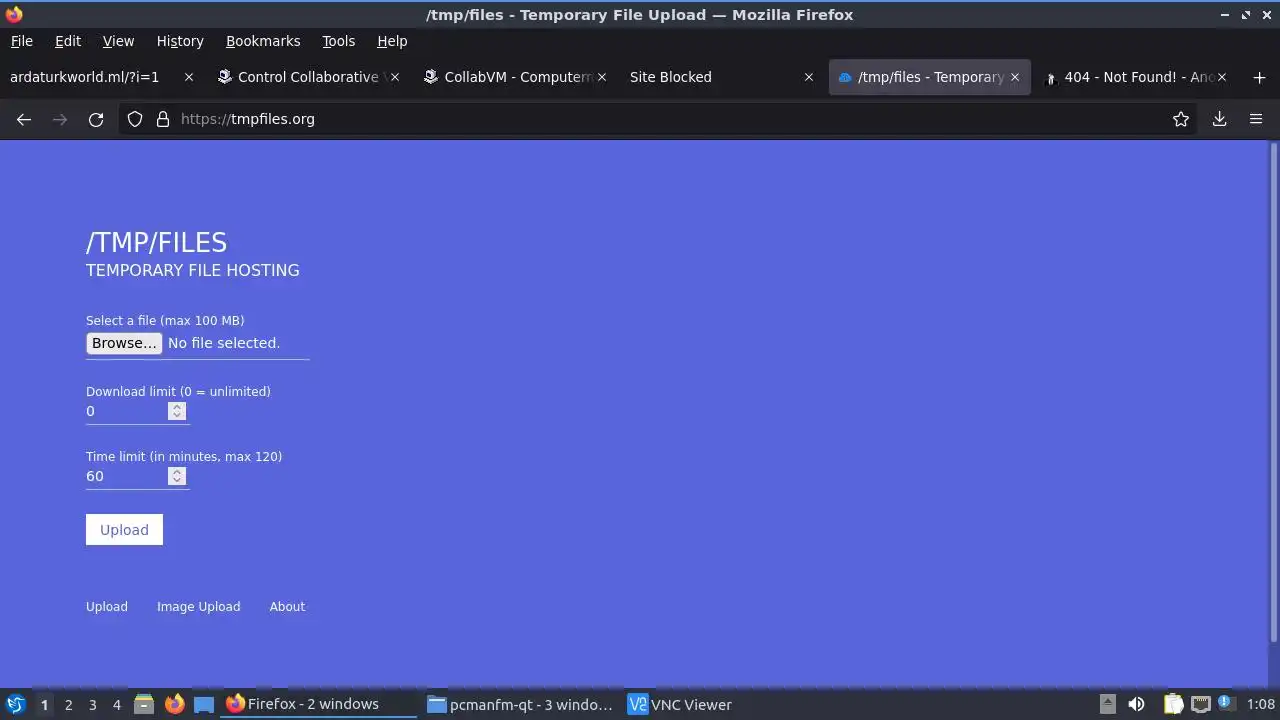This screenshot has height=720, width=1280.
Task: Open the Edit menu
Action: (x=68, y=41)
